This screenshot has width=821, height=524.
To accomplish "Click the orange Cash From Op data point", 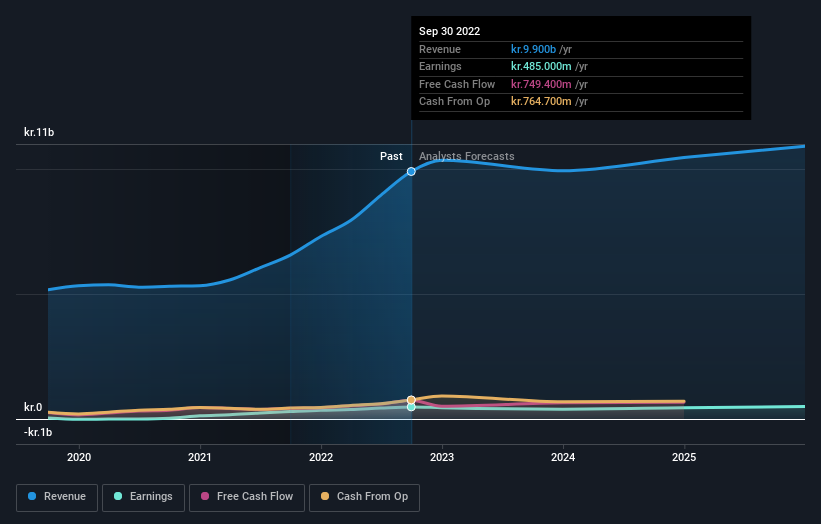I will coord(412,400).
